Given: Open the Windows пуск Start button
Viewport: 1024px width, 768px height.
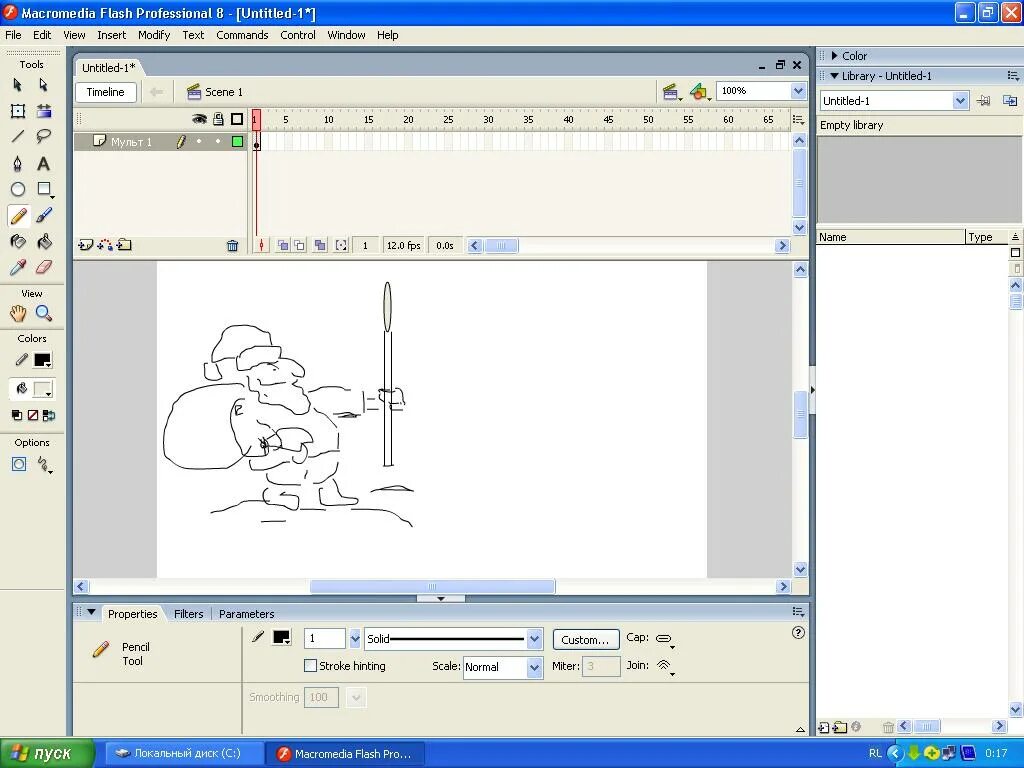Looking at the screenshot, I should pyautogui.click(x=47, y=754).
